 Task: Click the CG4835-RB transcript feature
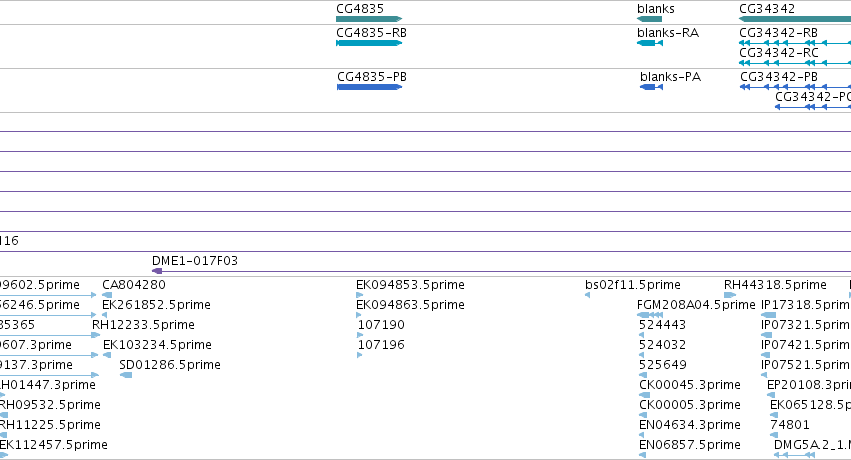tap(369, 43)
